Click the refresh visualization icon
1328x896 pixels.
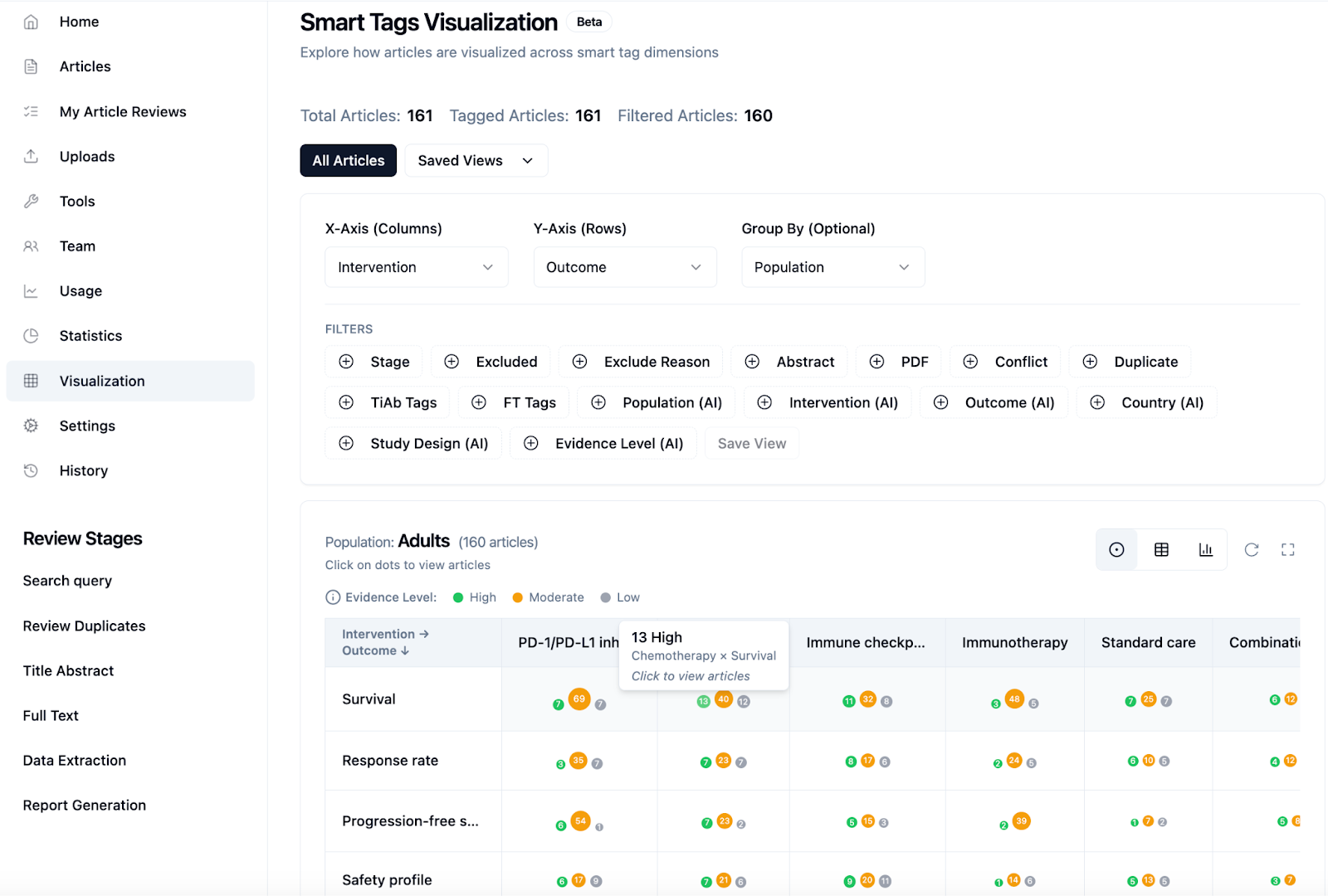point(1251,549)
